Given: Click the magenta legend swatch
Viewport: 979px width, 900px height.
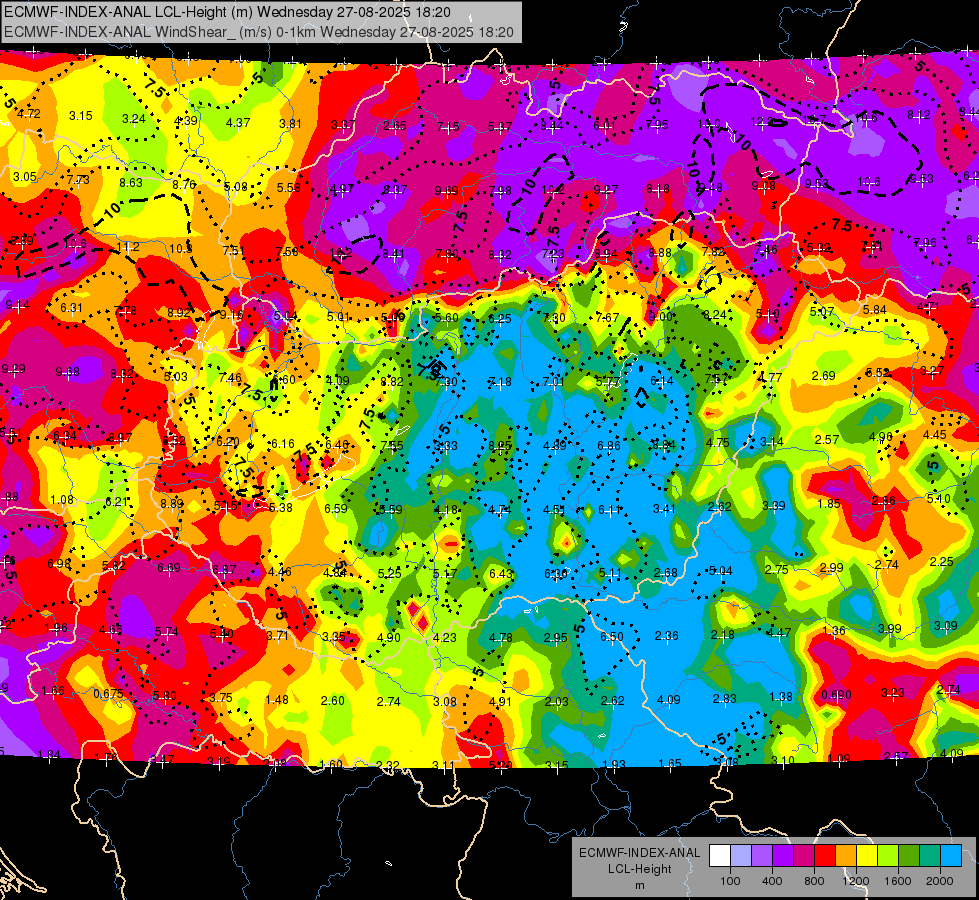Looking at the screenshot, I should click(804, 856).
